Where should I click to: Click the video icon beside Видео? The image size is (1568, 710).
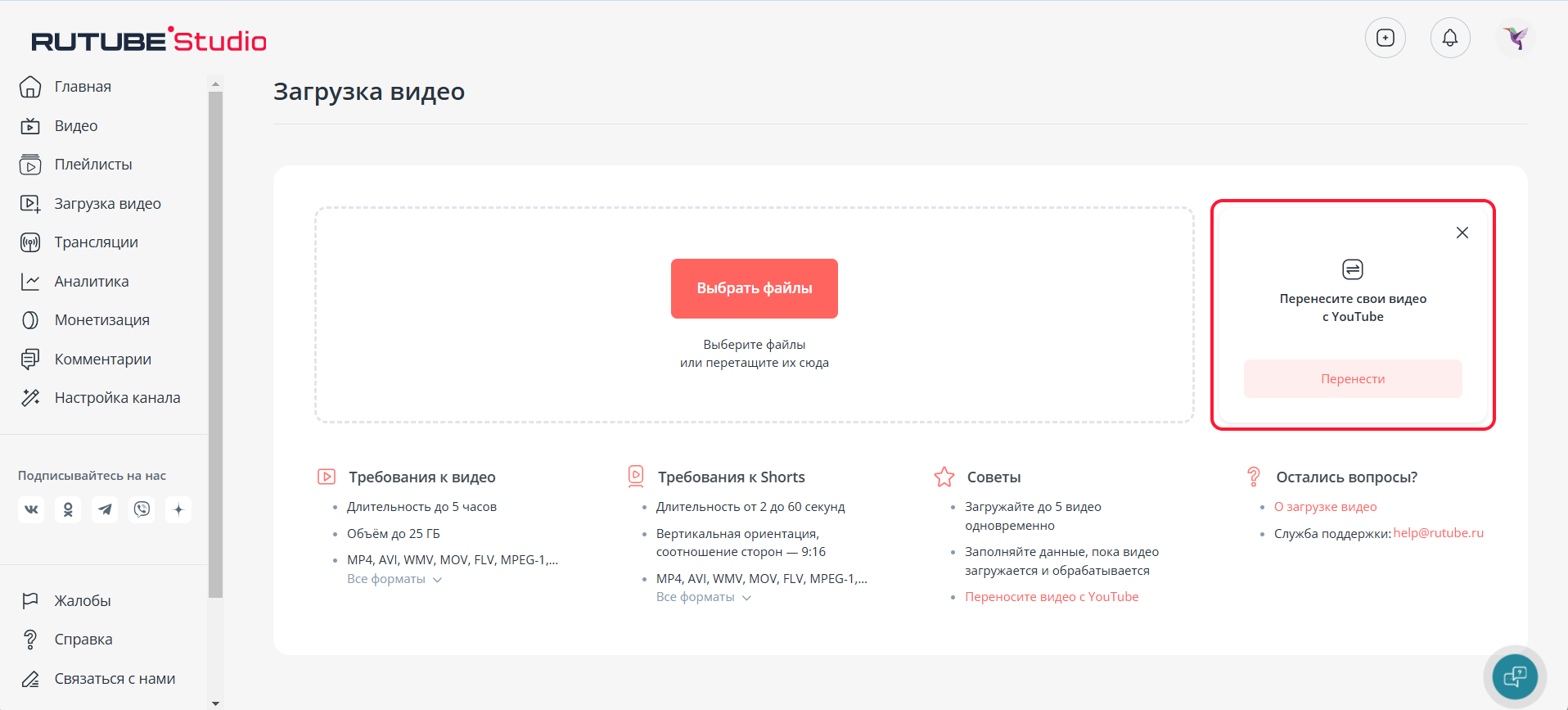[x=30, y=126]
